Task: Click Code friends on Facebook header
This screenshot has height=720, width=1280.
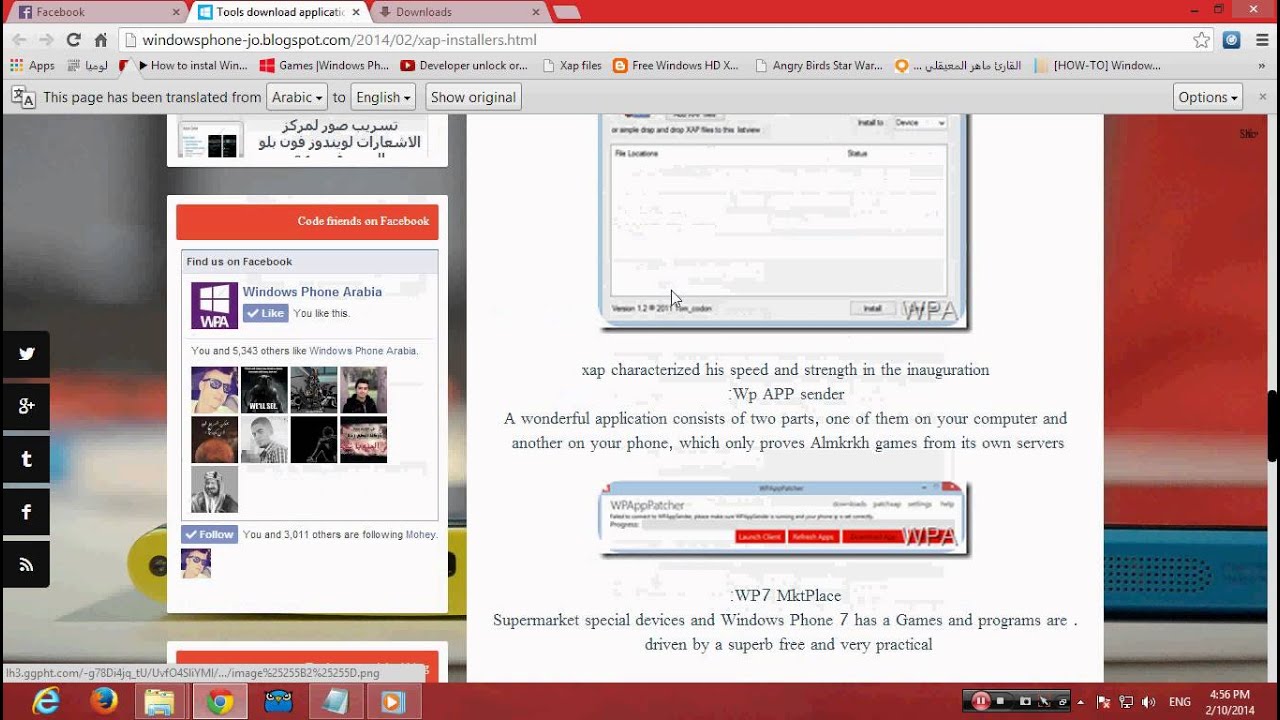Action: (307, 222)
